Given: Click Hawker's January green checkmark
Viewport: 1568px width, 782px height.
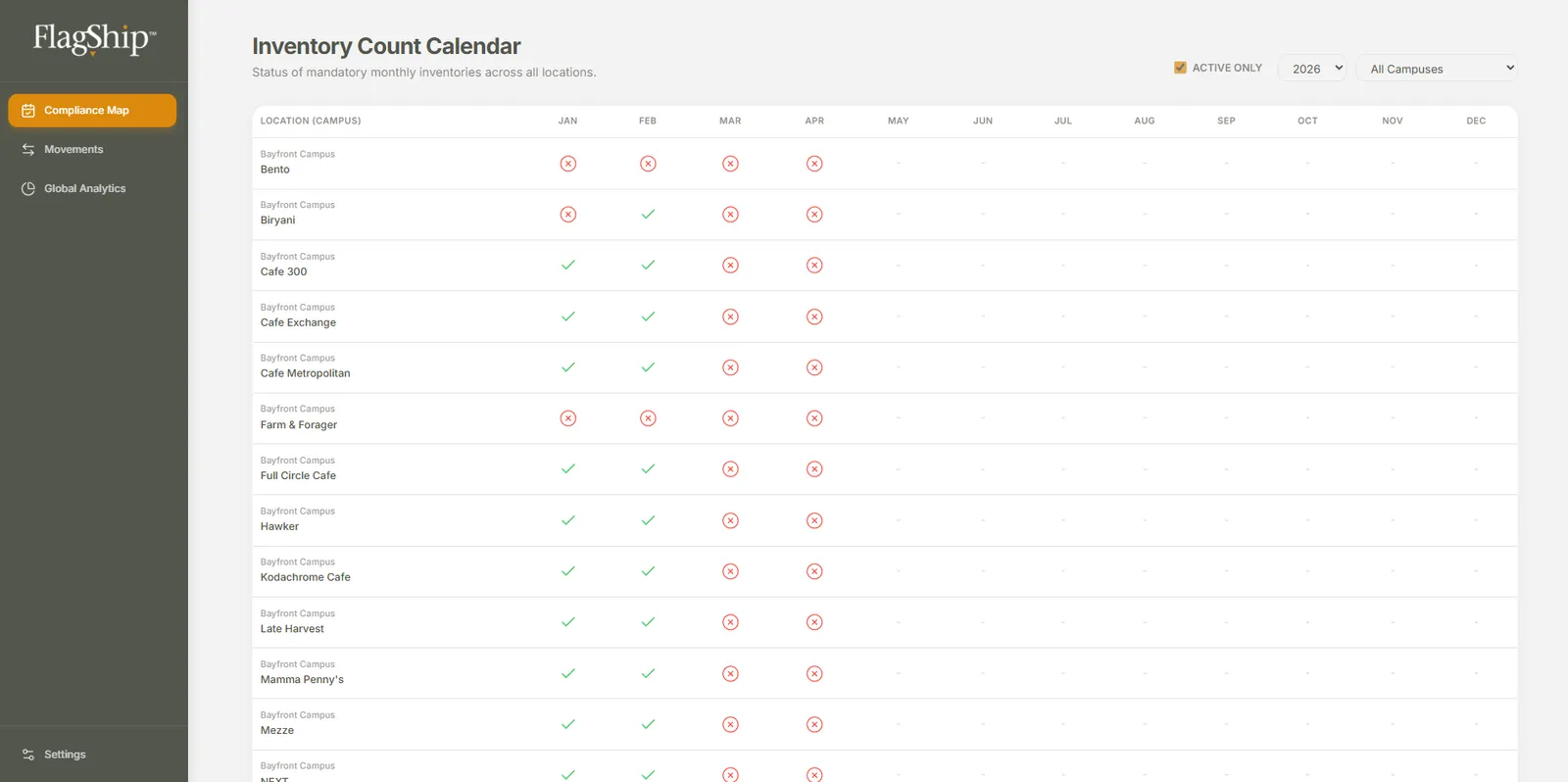Looking at the screenshot, I should 568,520.
